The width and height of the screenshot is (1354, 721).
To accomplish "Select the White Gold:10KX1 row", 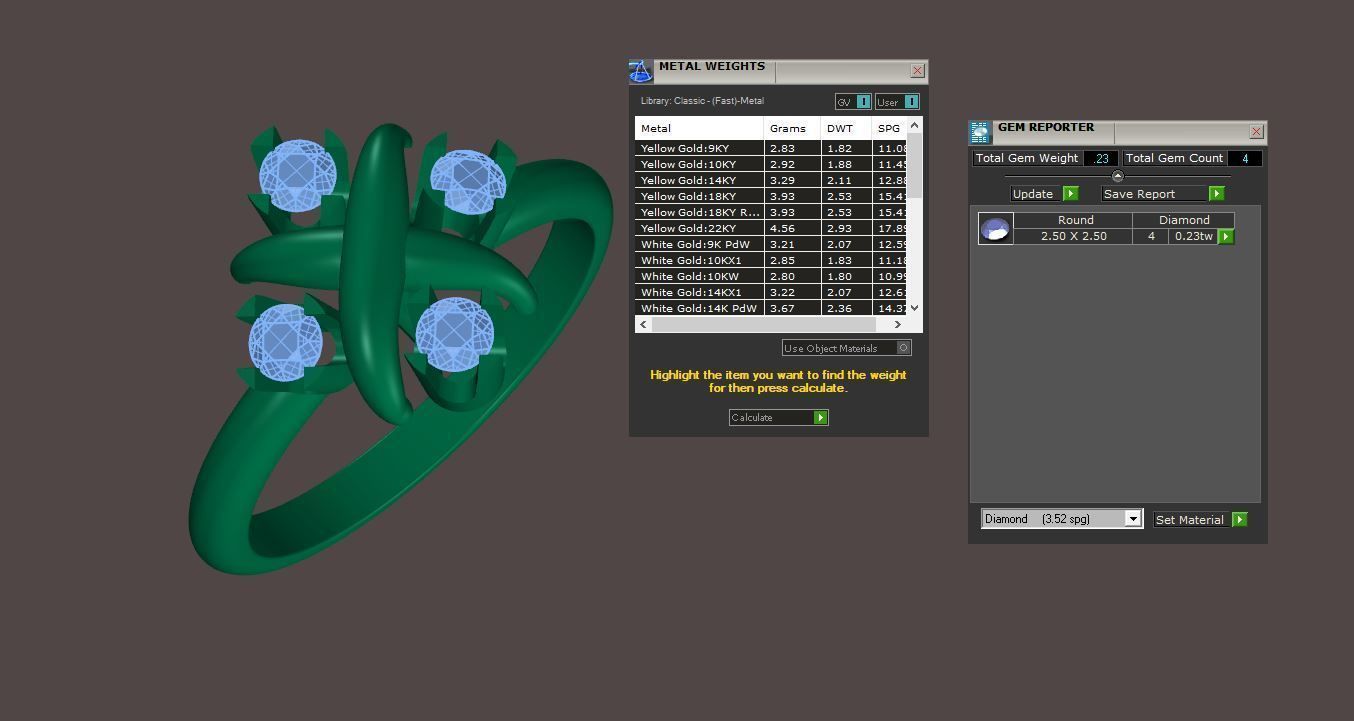I will (x=770, y=260).
